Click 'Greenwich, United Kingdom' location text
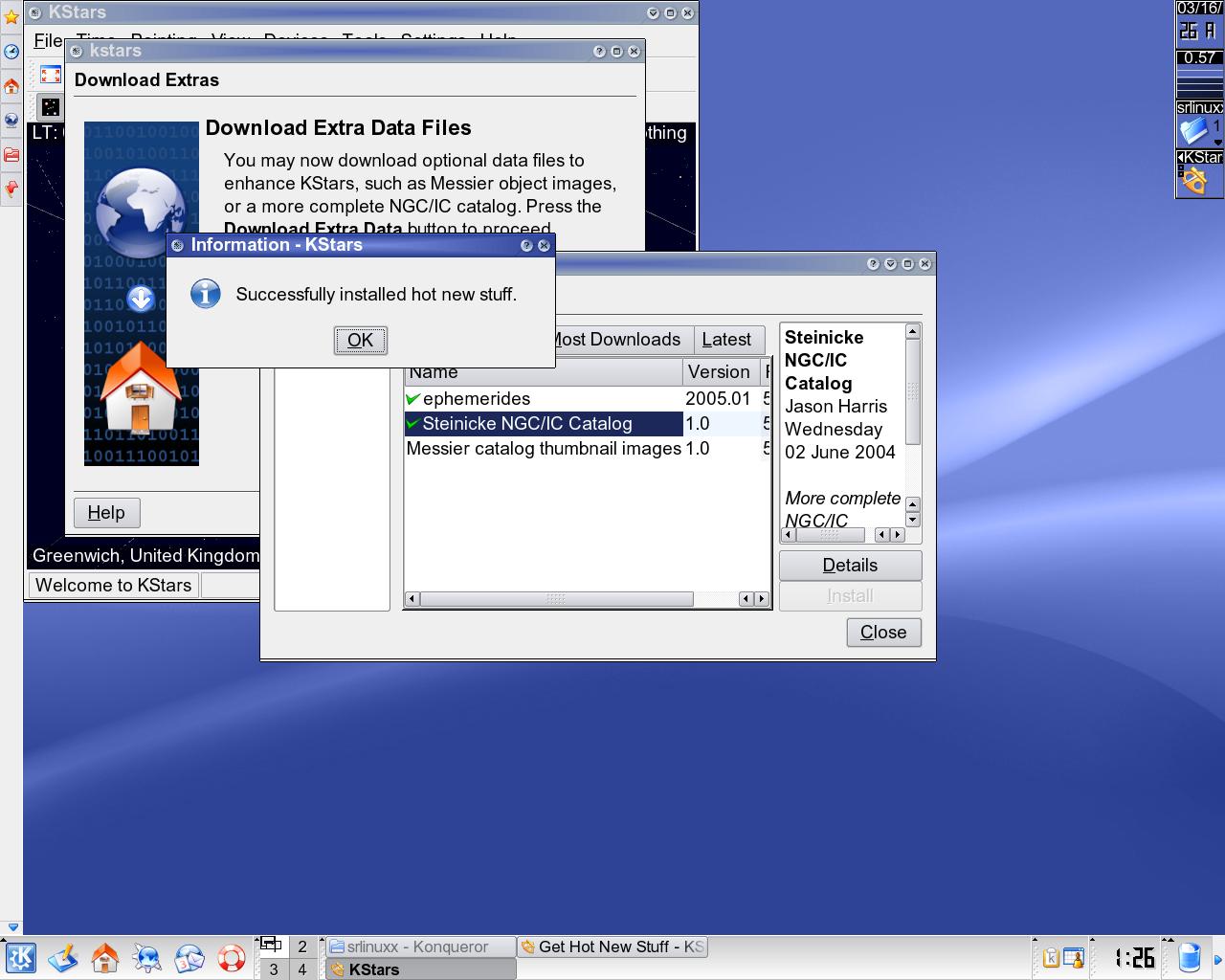This screenshot has height=980, width=1225. (x=145, y=555)
